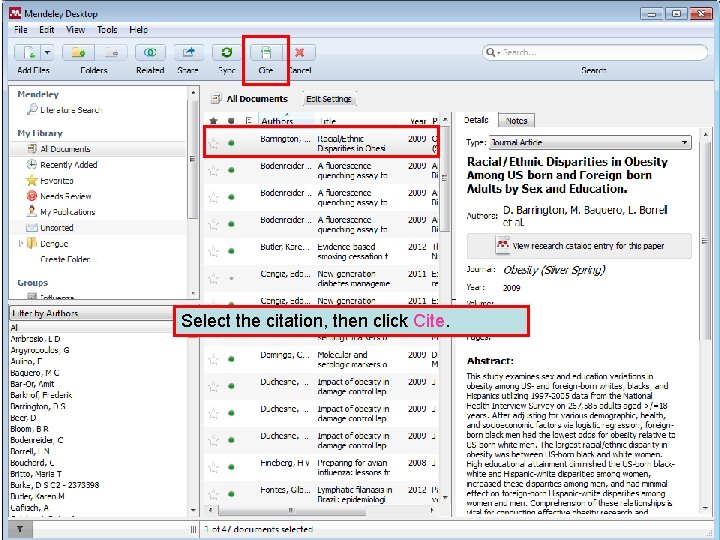720x540 pixels.
Task: Sort by the favorites star column header
Action: [213, 121]
